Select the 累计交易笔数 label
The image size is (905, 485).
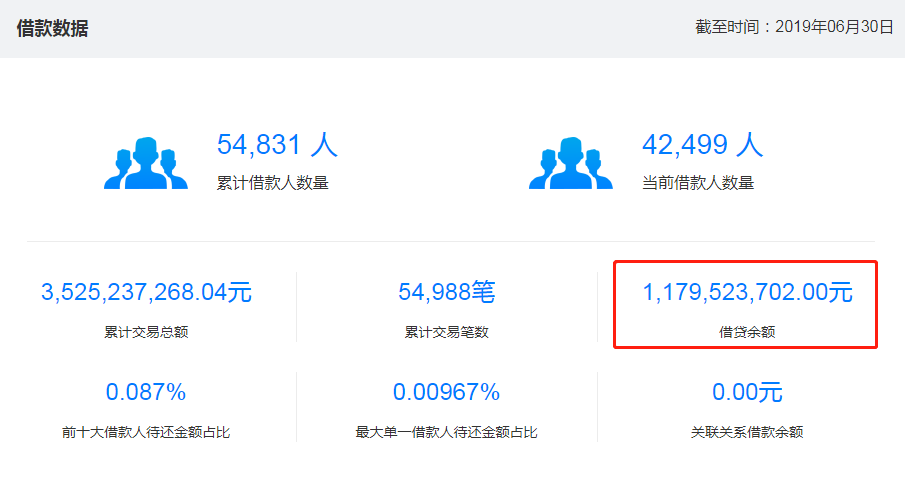coord(447,332)
